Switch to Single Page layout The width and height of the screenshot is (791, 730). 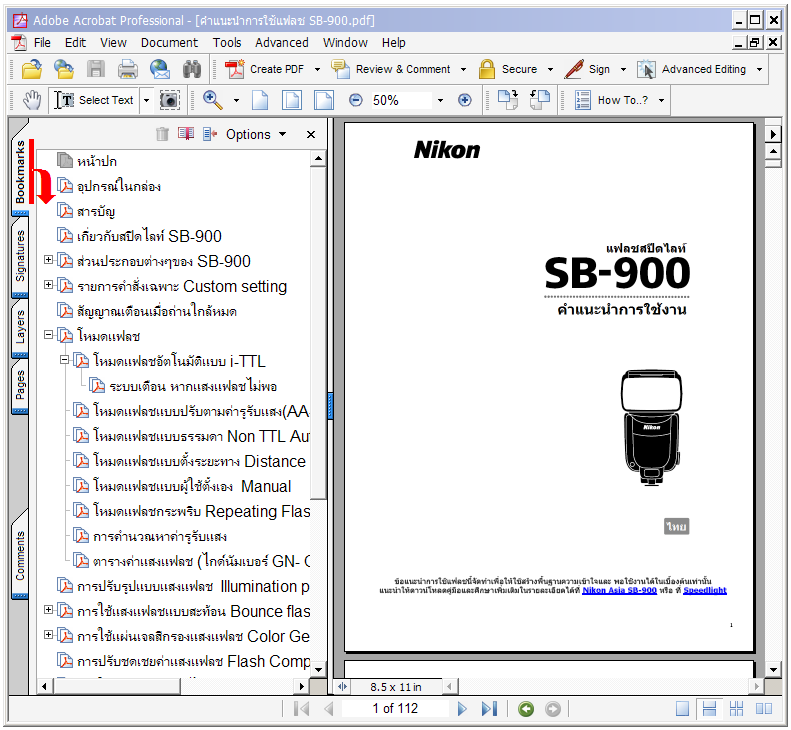point(683,709)
